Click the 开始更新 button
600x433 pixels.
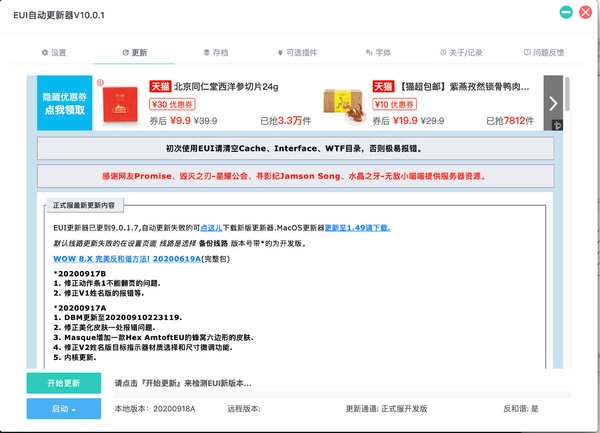(x=63, y=383)
